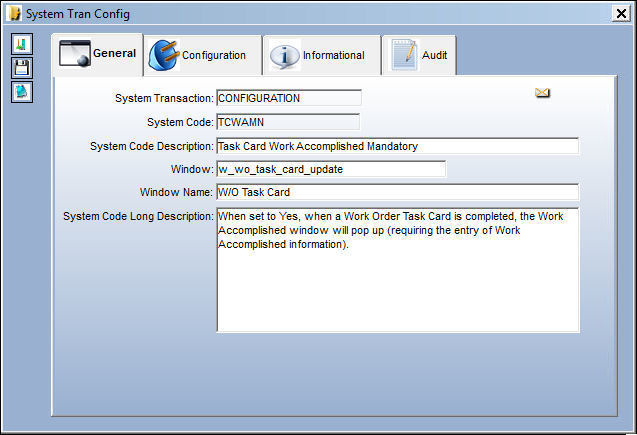Click the bottom sidebar document icon

(x=22, y=92)
